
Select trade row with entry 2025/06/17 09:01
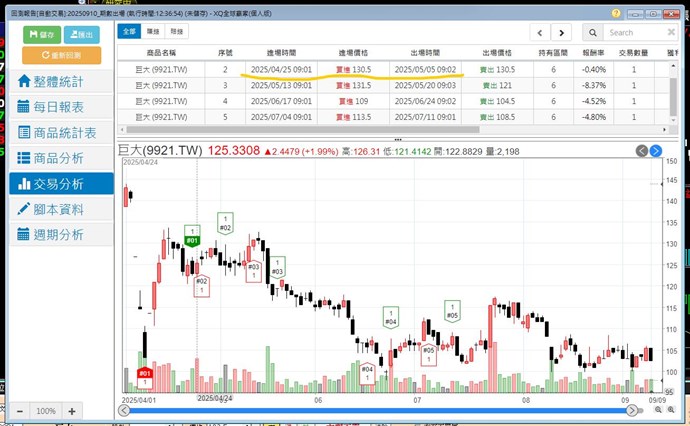[x=393, y=101]
